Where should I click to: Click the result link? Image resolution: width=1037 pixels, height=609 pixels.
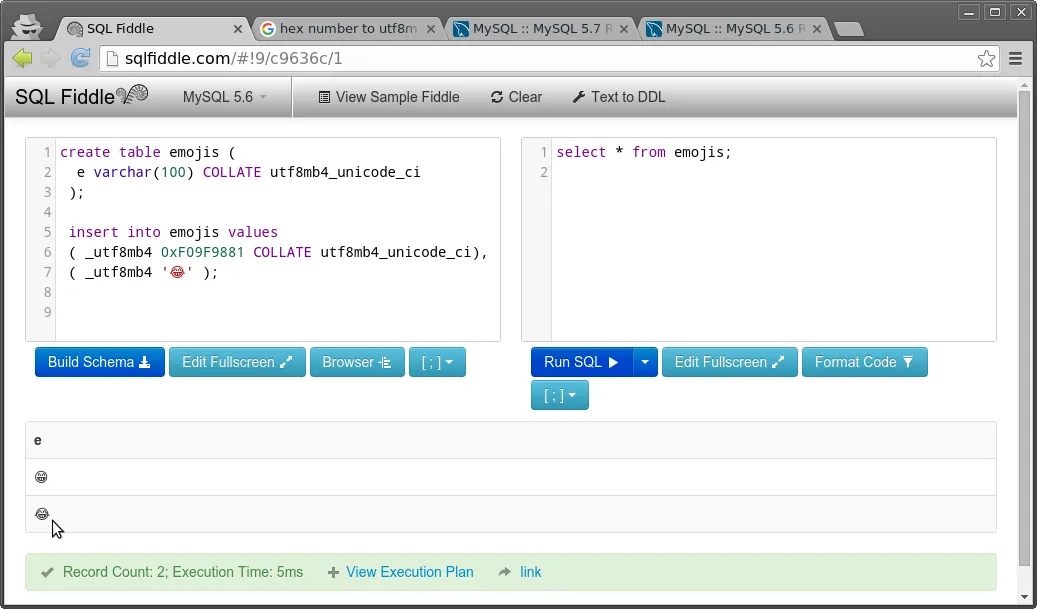(530, 572)
